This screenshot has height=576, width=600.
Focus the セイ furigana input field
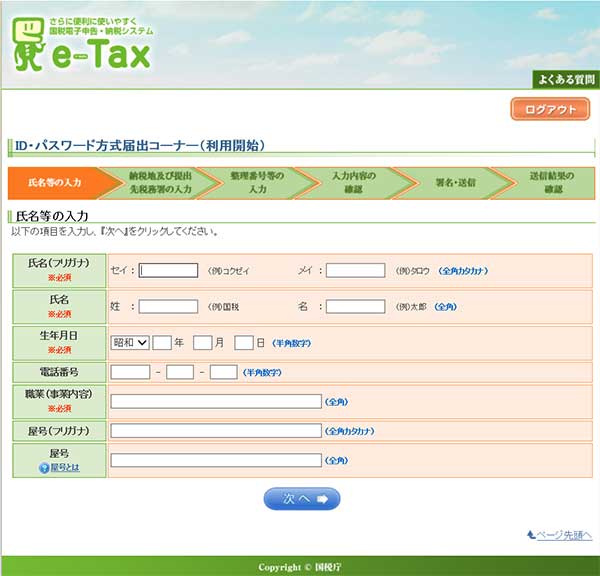[x=169, y=270]
